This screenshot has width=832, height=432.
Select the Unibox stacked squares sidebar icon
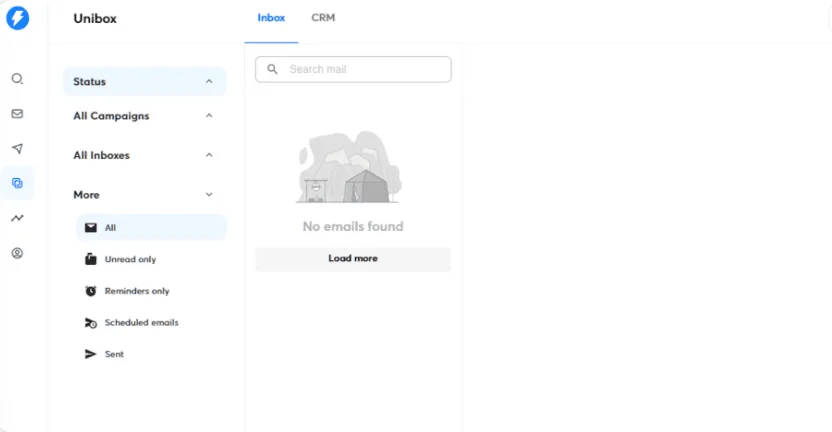17,183
